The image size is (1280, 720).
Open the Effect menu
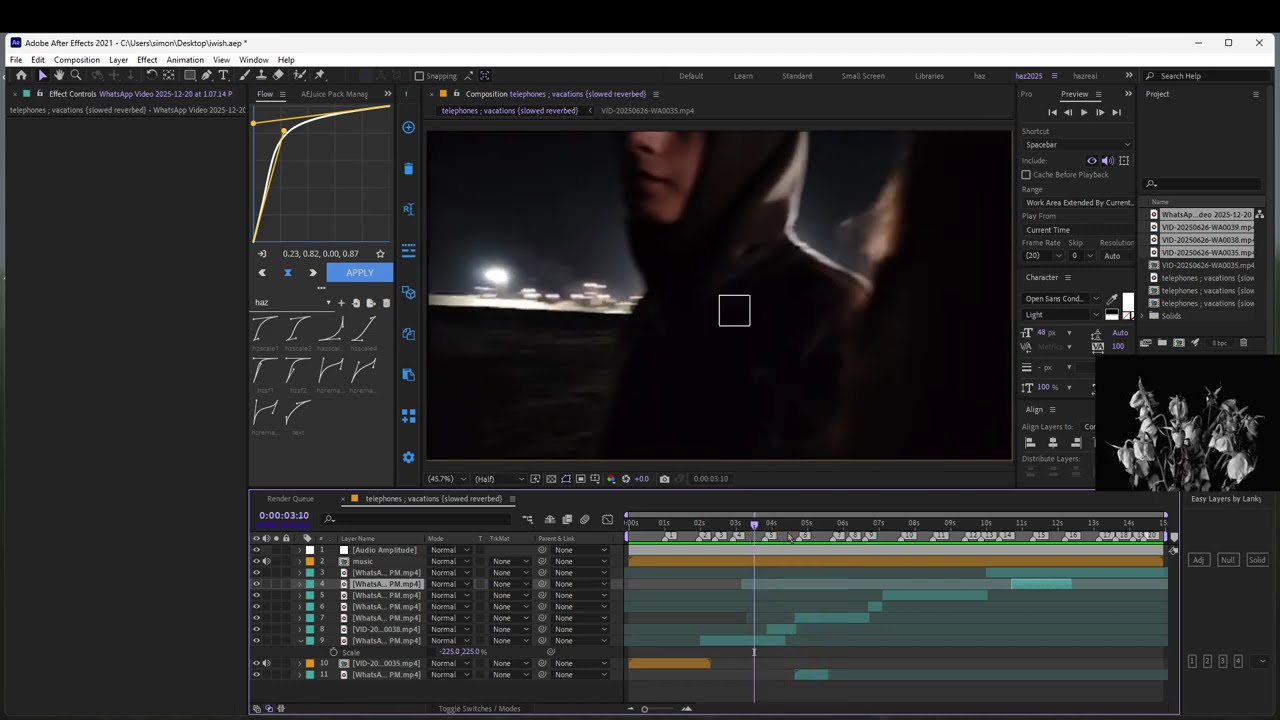pos(147,60)
